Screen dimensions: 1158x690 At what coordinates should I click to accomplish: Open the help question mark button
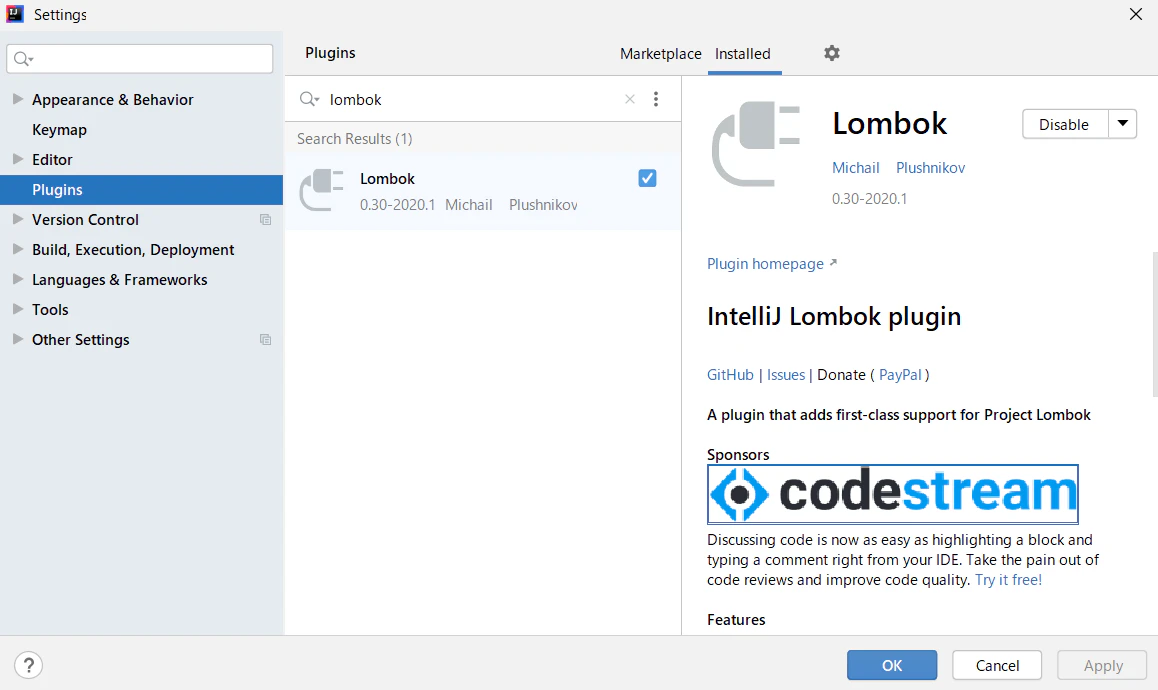coord(28,665)
